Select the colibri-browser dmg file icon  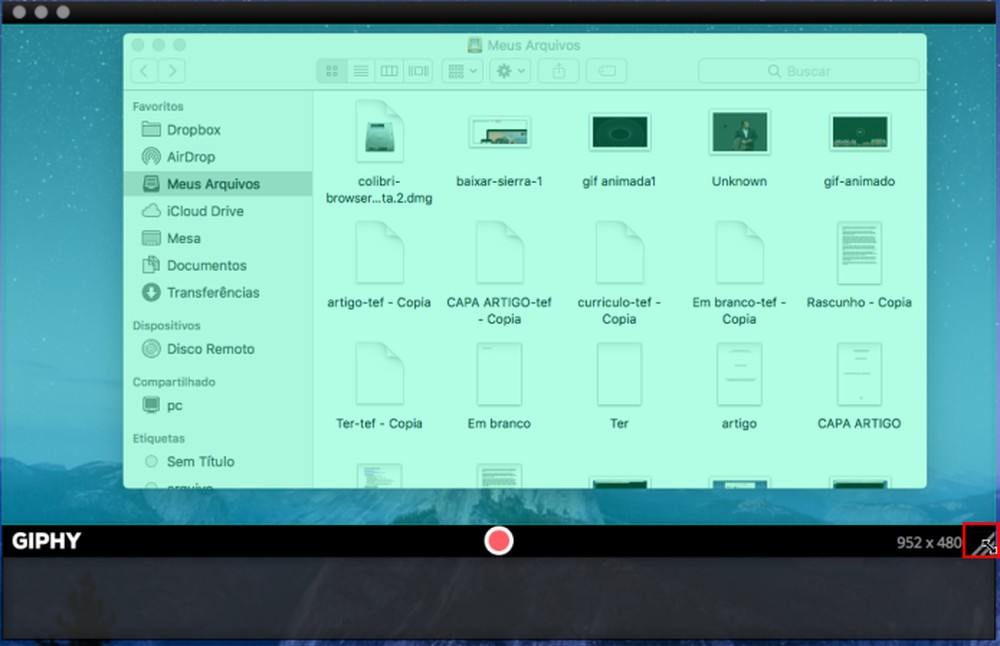click(379, 131)
